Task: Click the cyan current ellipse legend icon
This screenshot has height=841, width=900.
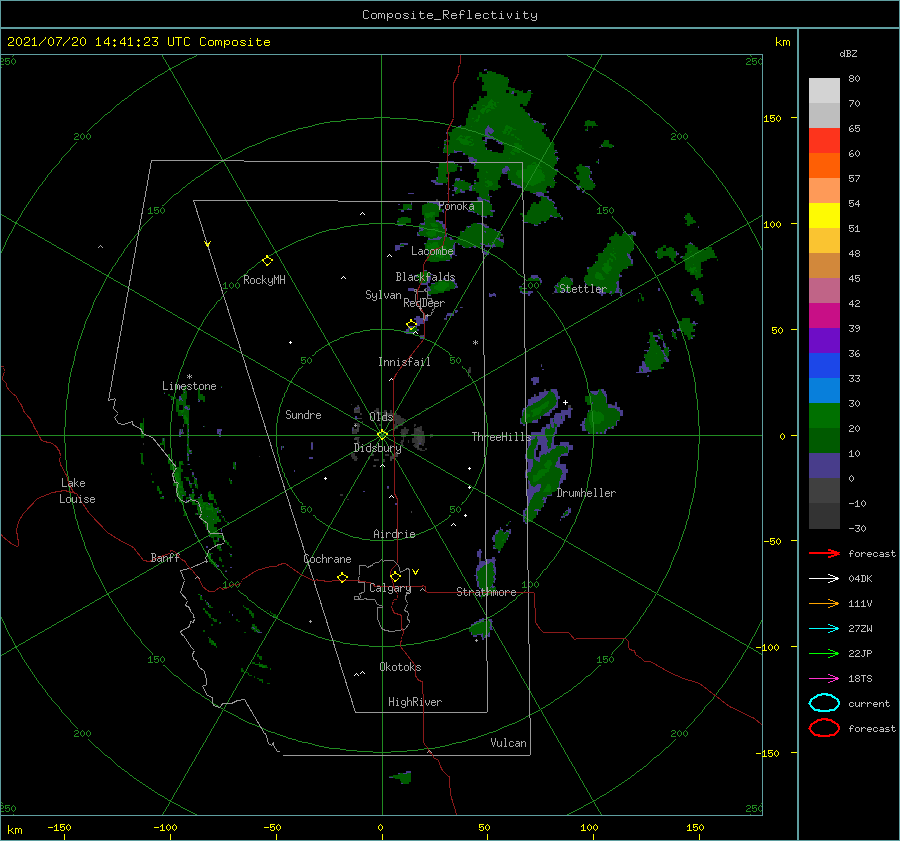Action: coord(824,703)
